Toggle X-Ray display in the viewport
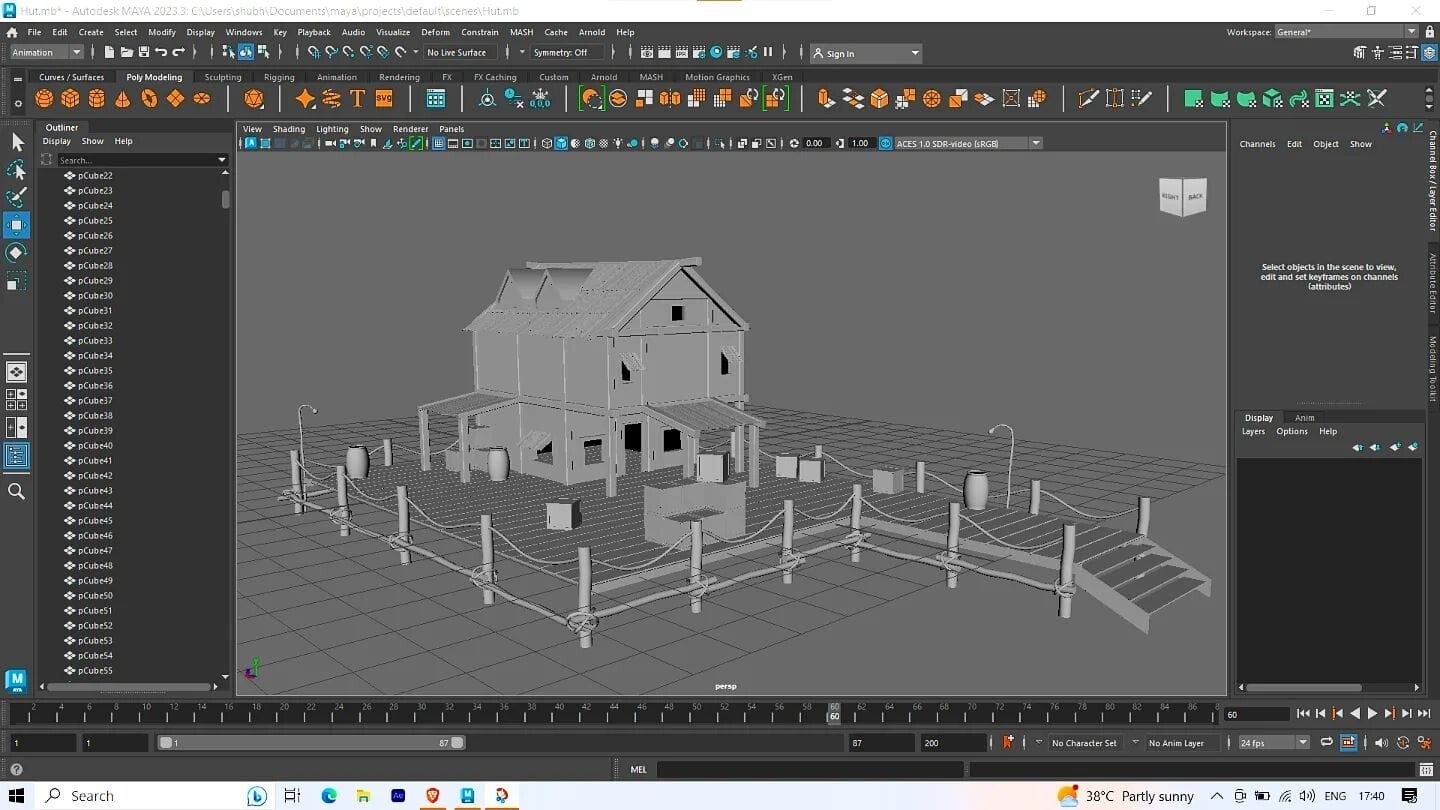This screenshot has height=810, width=1440. (604, 143)
